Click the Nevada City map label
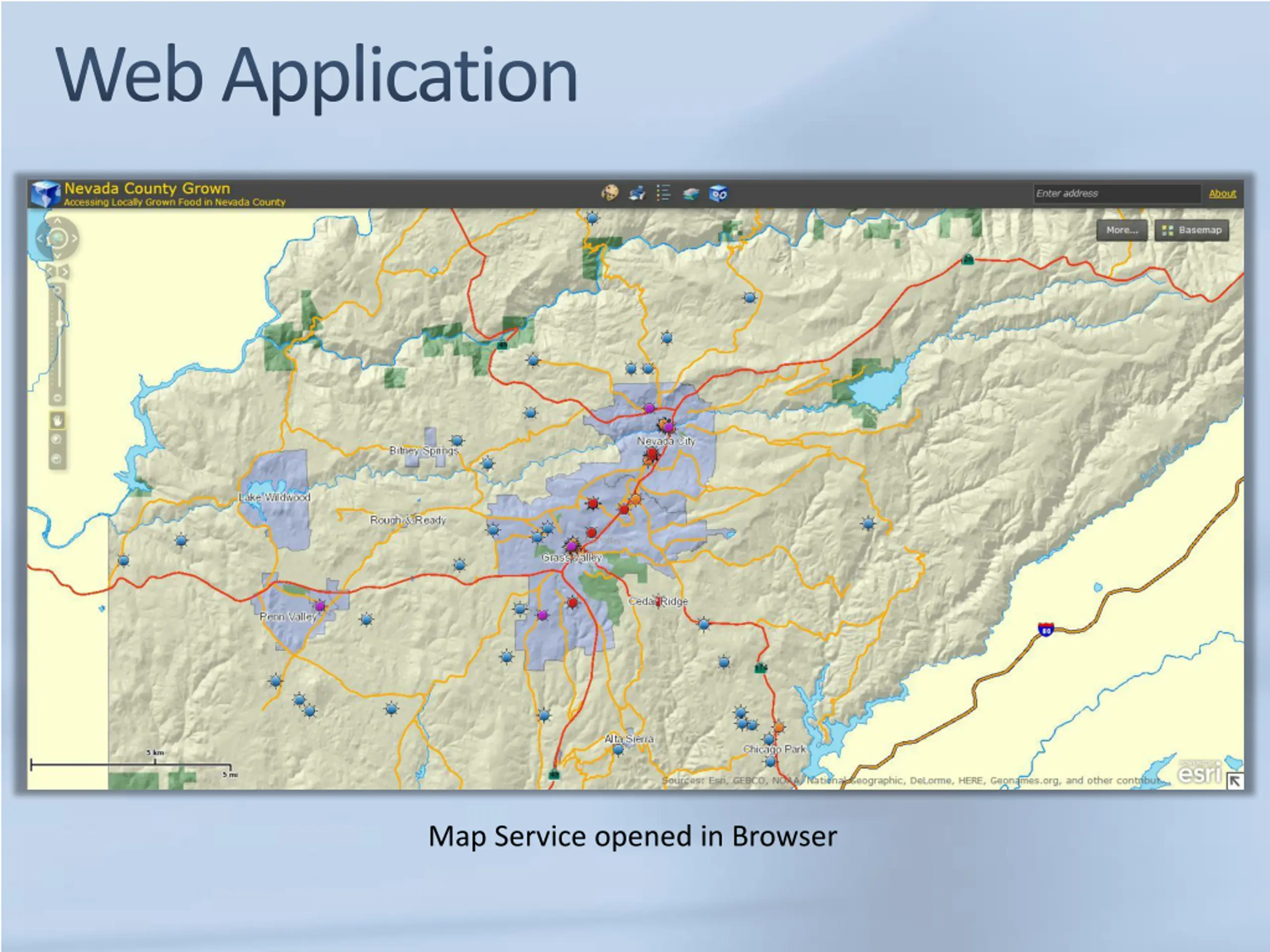 [666, 441]
